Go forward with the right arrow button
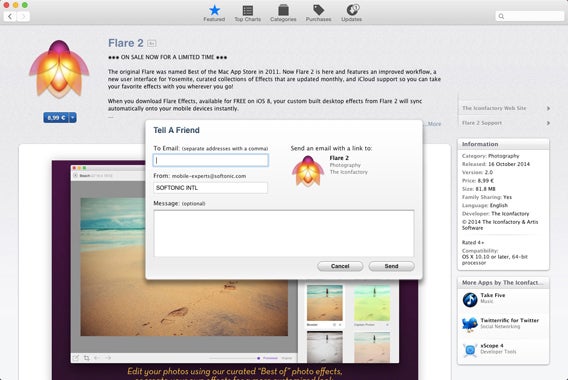568x380 pixels. coord(23,16)
